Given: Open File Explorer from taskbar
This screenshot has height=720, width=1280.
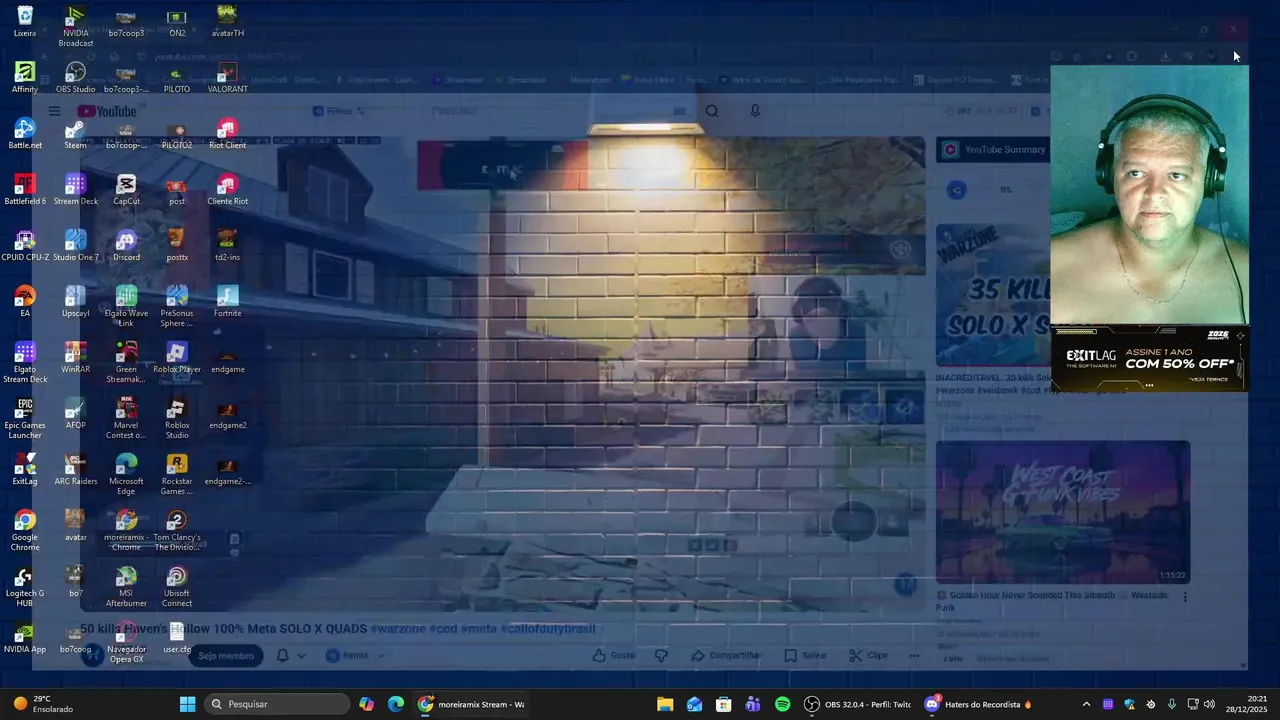Looking at the screenshot, I should click(665, 704).
